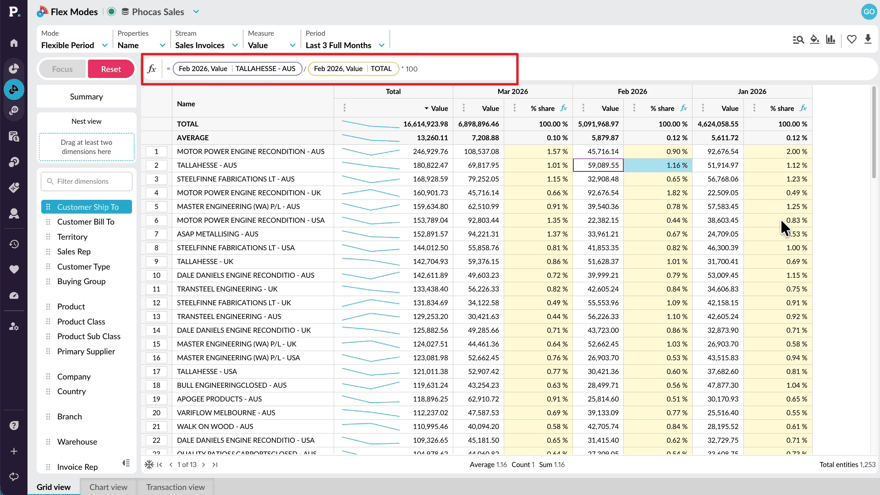Open Jan 2026 % share column options
Image resolution: width=880 pixels, height=495 pixels.
click(754, 108)
